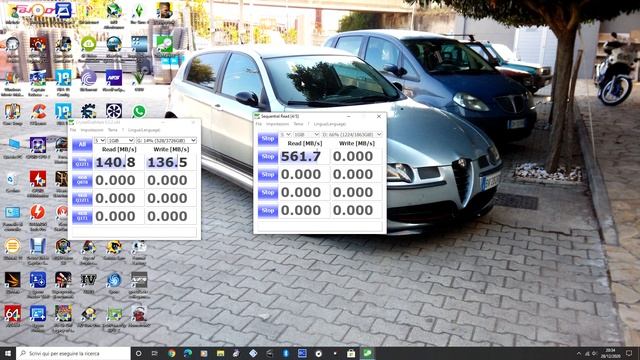The width and height of the screenshot is (640, 360).
Task: Launch Google Chrome from the taskbar
Action: click(171, 353)
